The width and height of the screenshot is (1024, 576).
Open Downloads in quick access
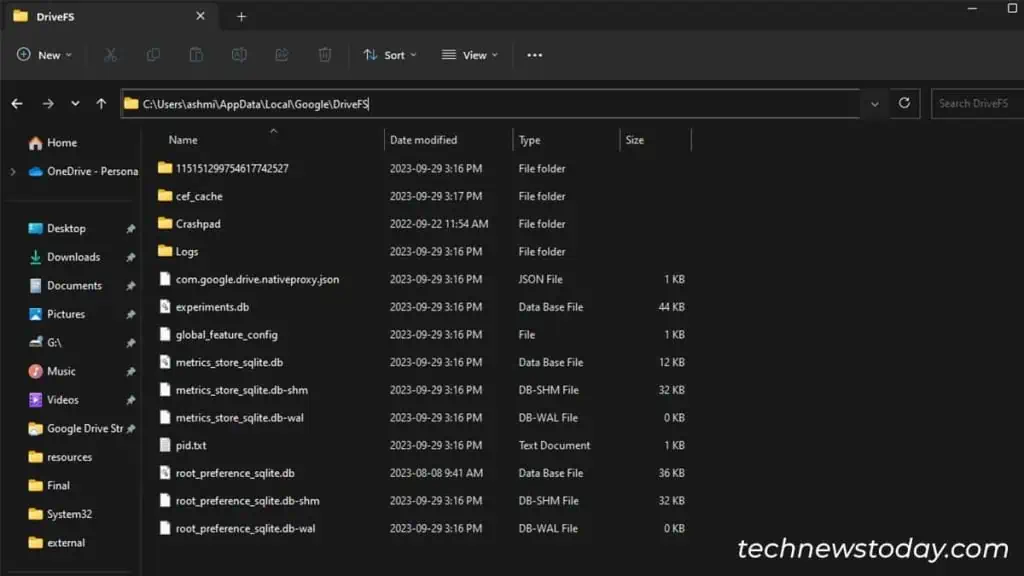(x=65, y=257)
